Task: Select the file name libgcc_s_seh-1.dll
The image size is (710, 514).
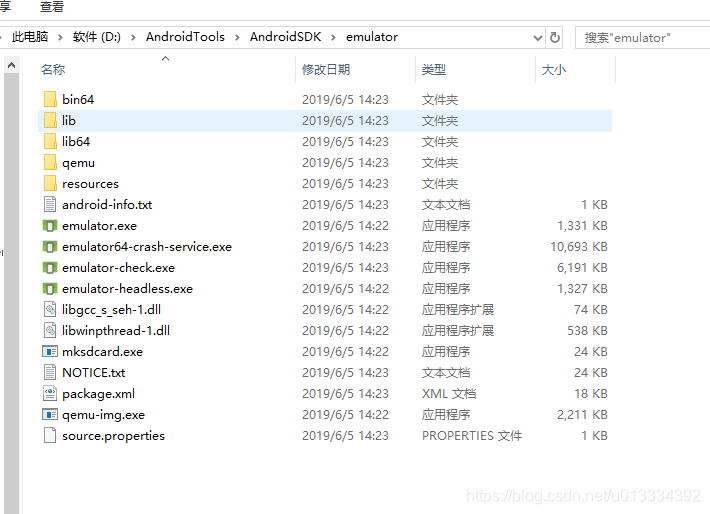Action: coord(111,310)
